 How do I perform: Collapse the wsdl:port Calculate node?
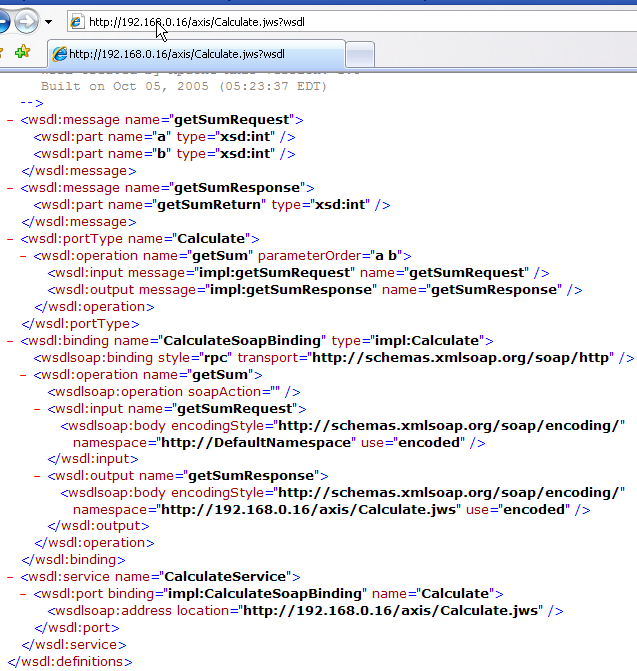pyautogui.click(x=23, y=594)
